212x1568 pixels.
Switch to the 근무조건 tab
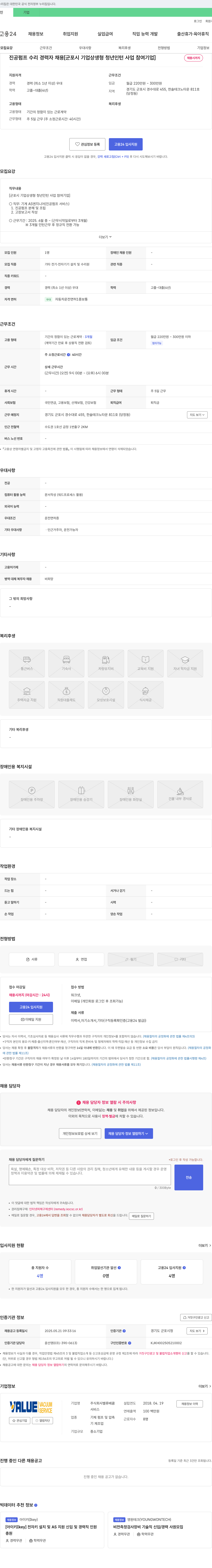tap(46, 47)
